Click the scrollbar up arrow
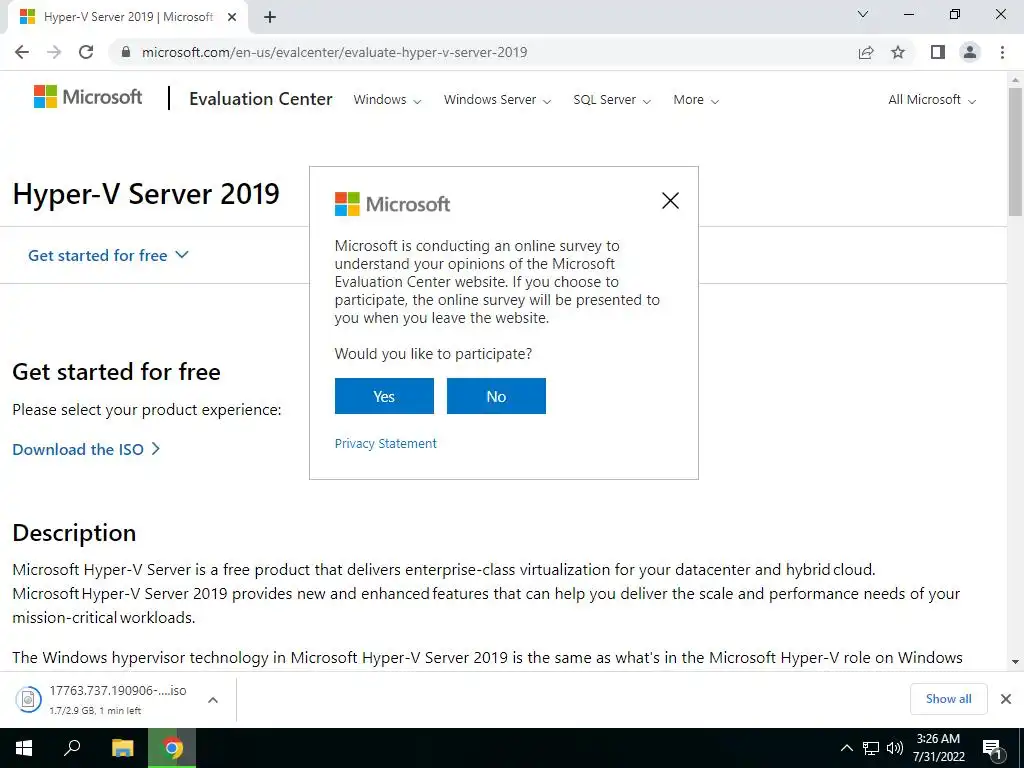 click(x=1015, y=80)
